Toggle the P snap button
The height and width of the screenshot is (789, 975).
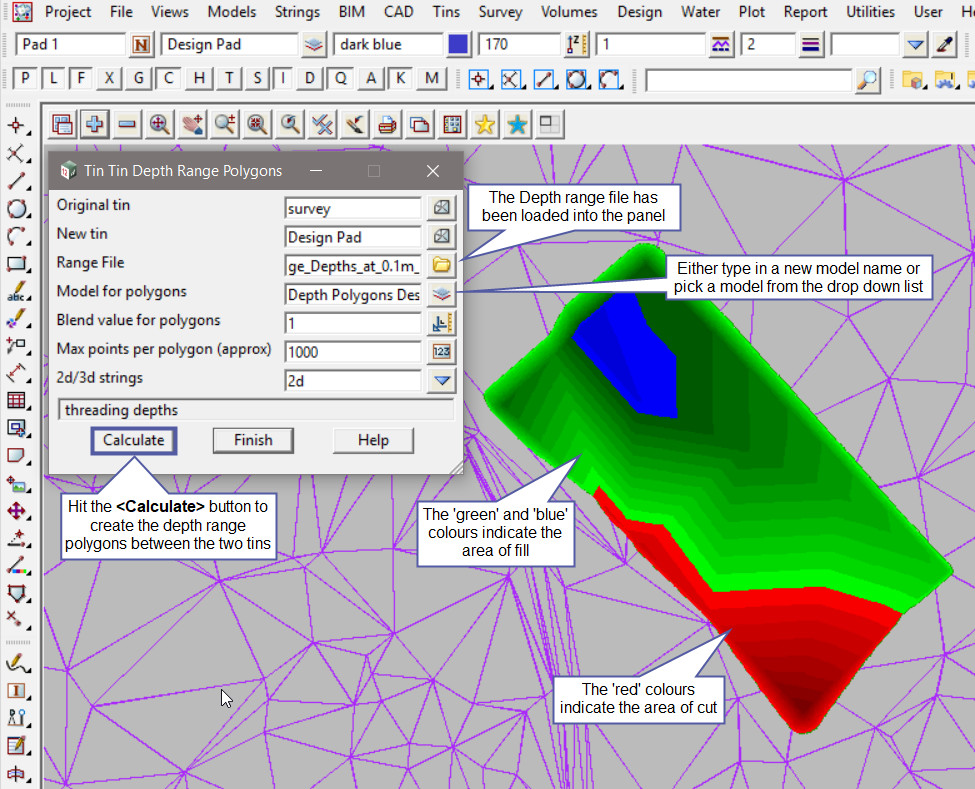point(25,79)
